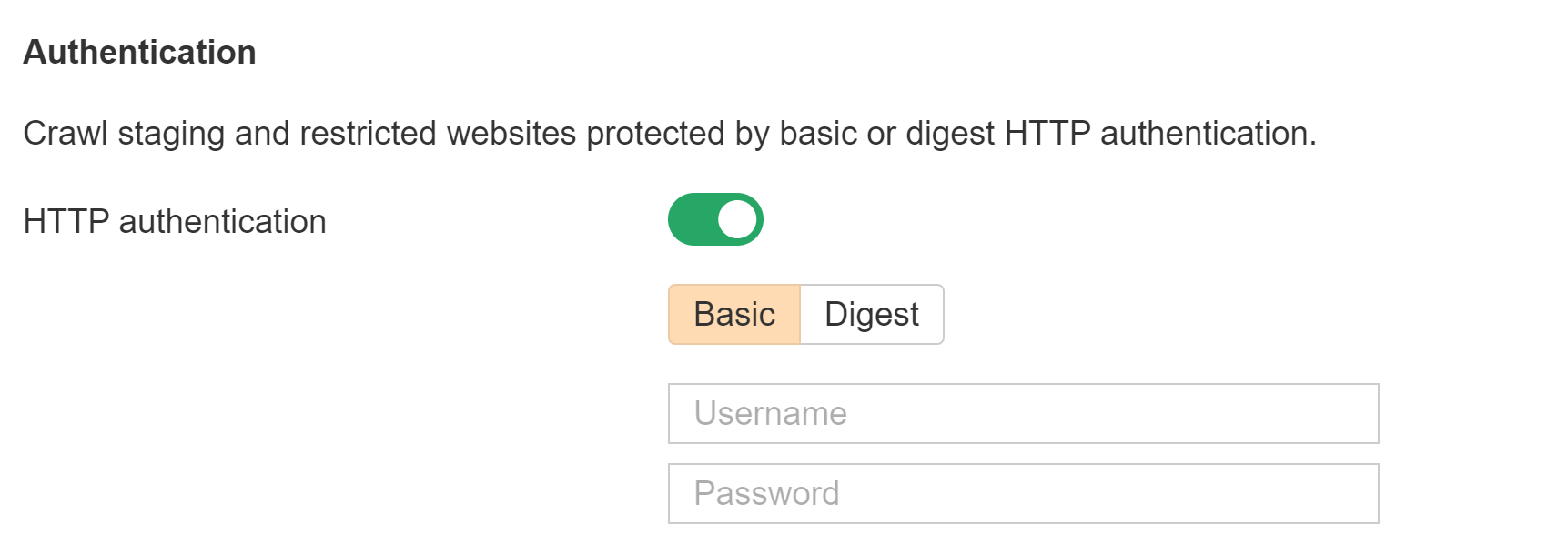Click the HTTP authentication label

click(177, 220)
